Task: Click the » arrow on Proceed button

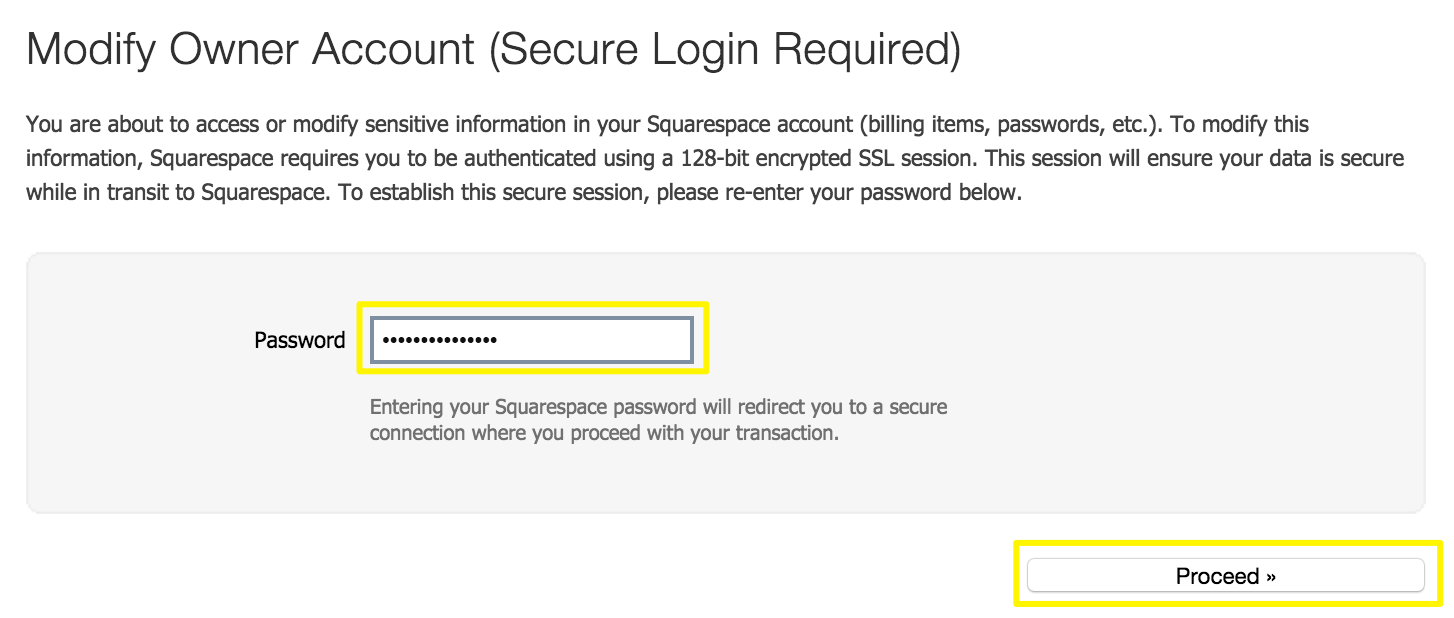Action: (1270, 576)
